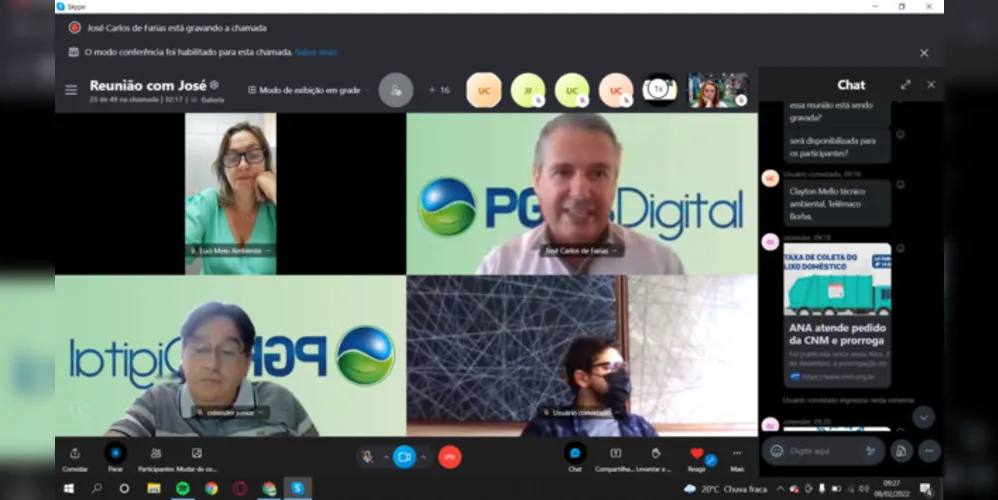Expand camera options arrow
The height and width of the screenshot is (500, 998).
[423, 457]
